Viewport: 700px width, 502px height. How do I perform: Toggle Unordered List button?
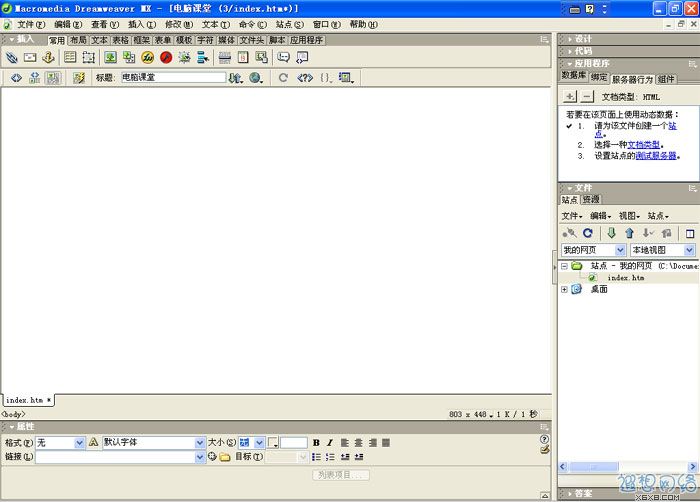pyautogui.click(x=316, y=457)
